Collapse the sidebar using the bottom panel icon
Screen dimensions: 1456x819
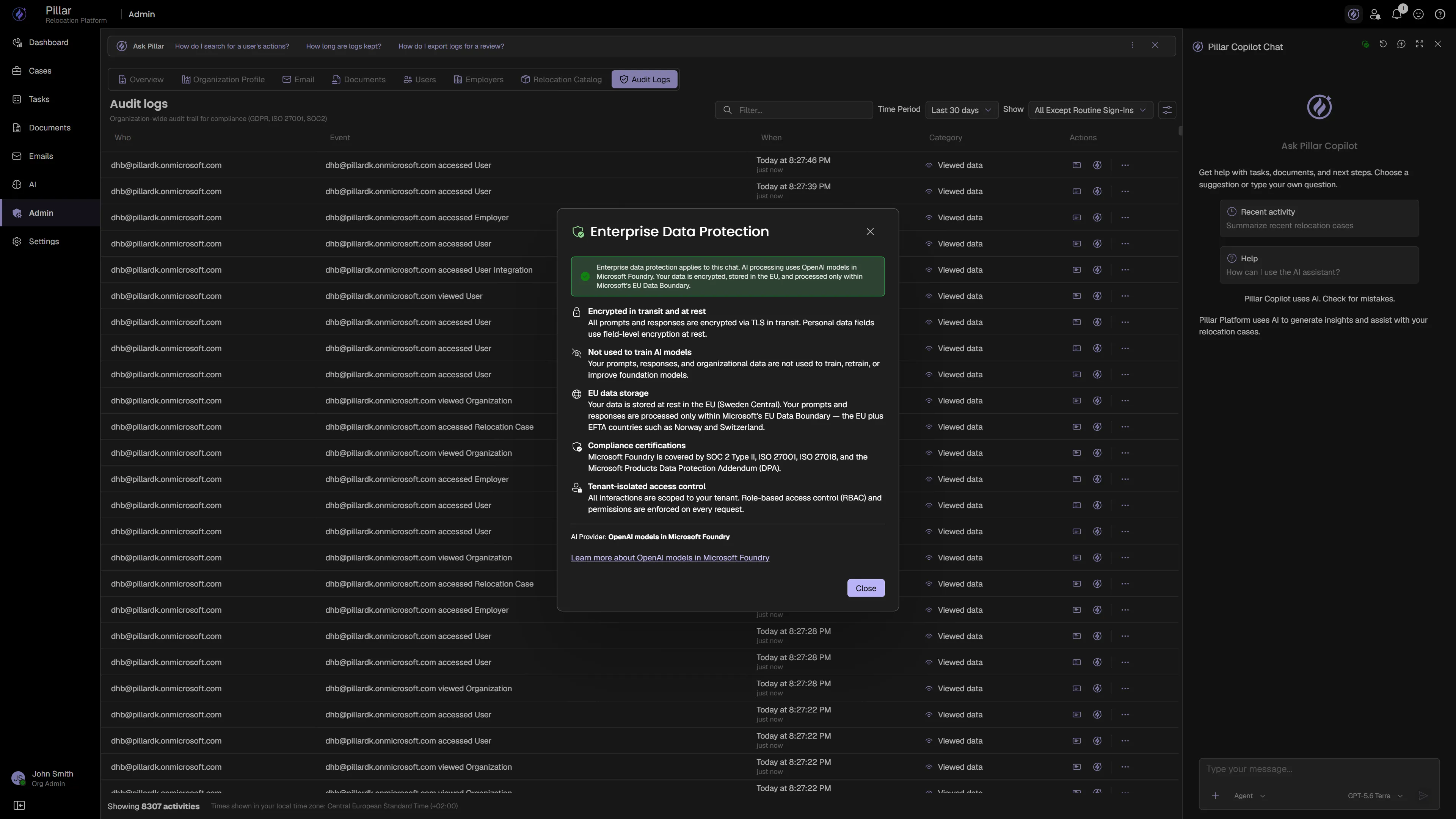click(x=19, y=805)
